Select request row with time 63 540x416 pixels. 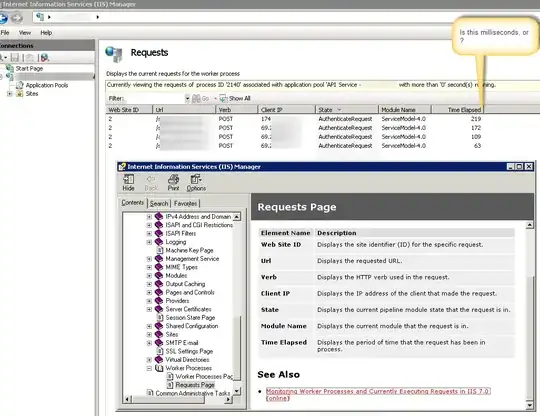click(x=295, y=146)
